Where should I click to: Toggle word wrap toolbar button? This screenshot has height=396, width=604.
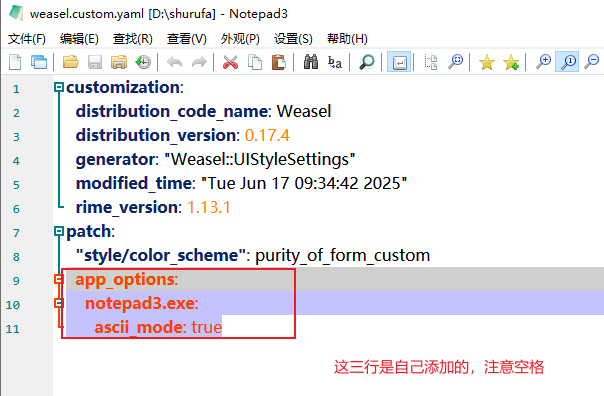click(399, 62)
